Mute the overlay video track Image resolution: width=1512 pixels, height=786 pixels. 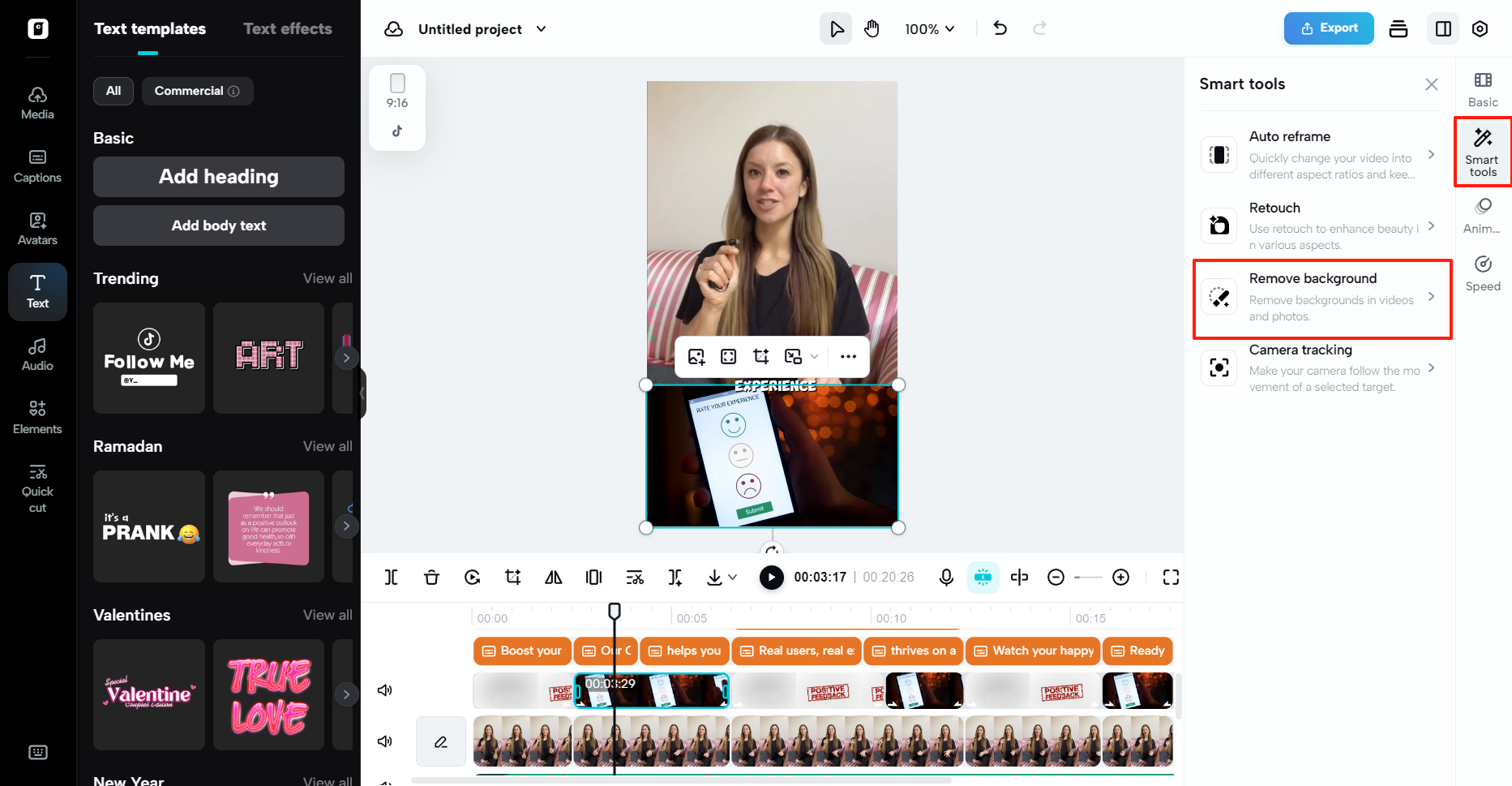(x=385, y=690)
